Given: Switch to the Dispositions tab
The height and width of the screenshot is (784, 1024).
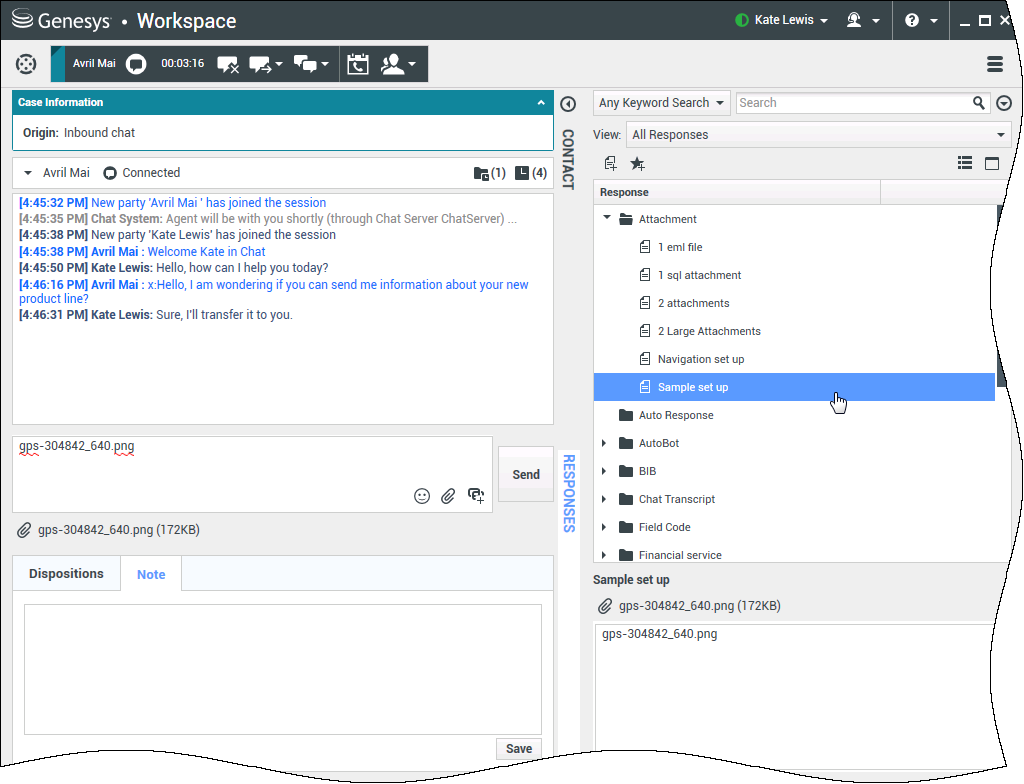Looking at the screenshot, I should point(66,574).
